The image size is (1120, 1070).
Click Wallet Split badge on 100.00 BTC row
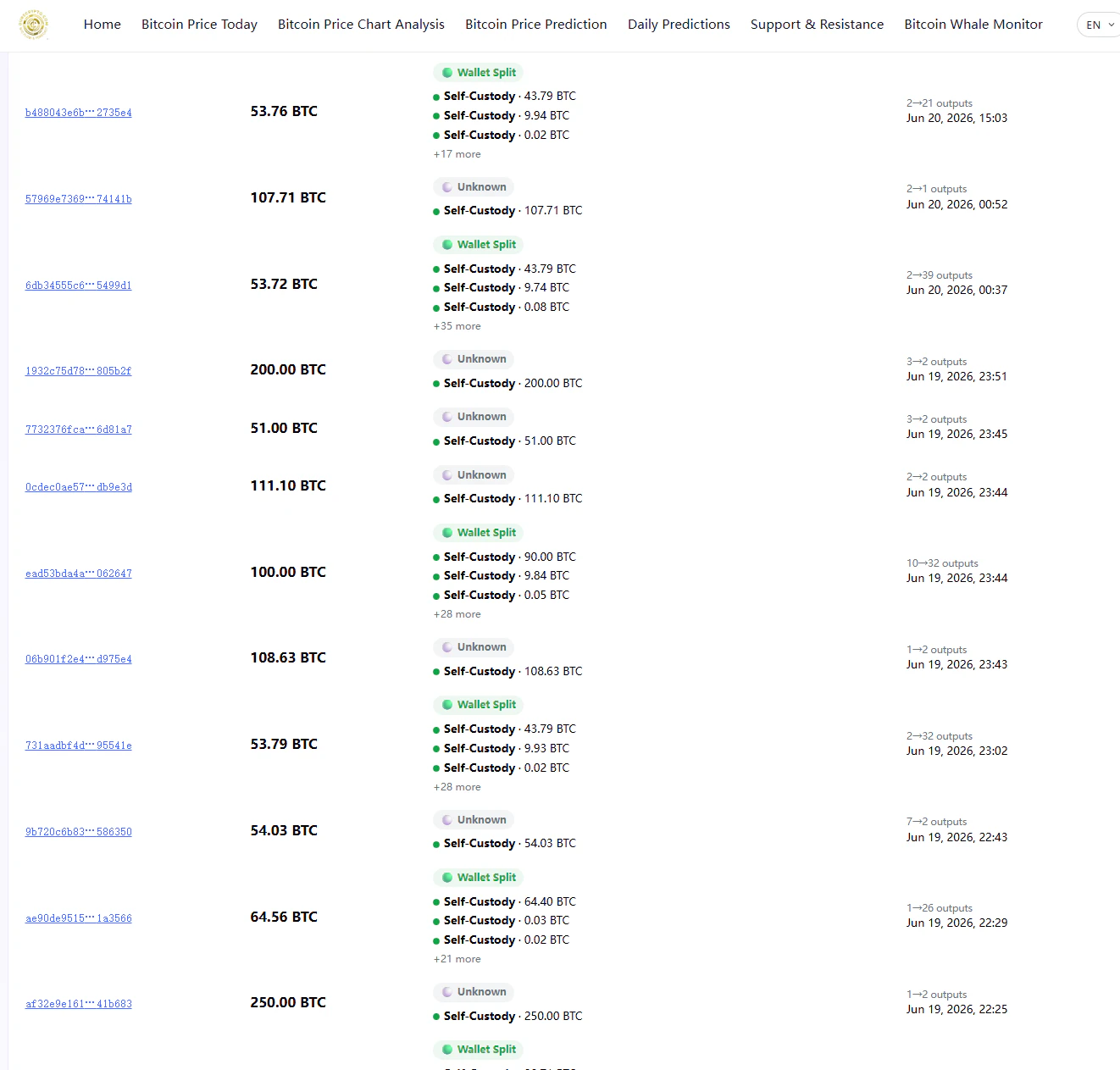pos(479,533)
